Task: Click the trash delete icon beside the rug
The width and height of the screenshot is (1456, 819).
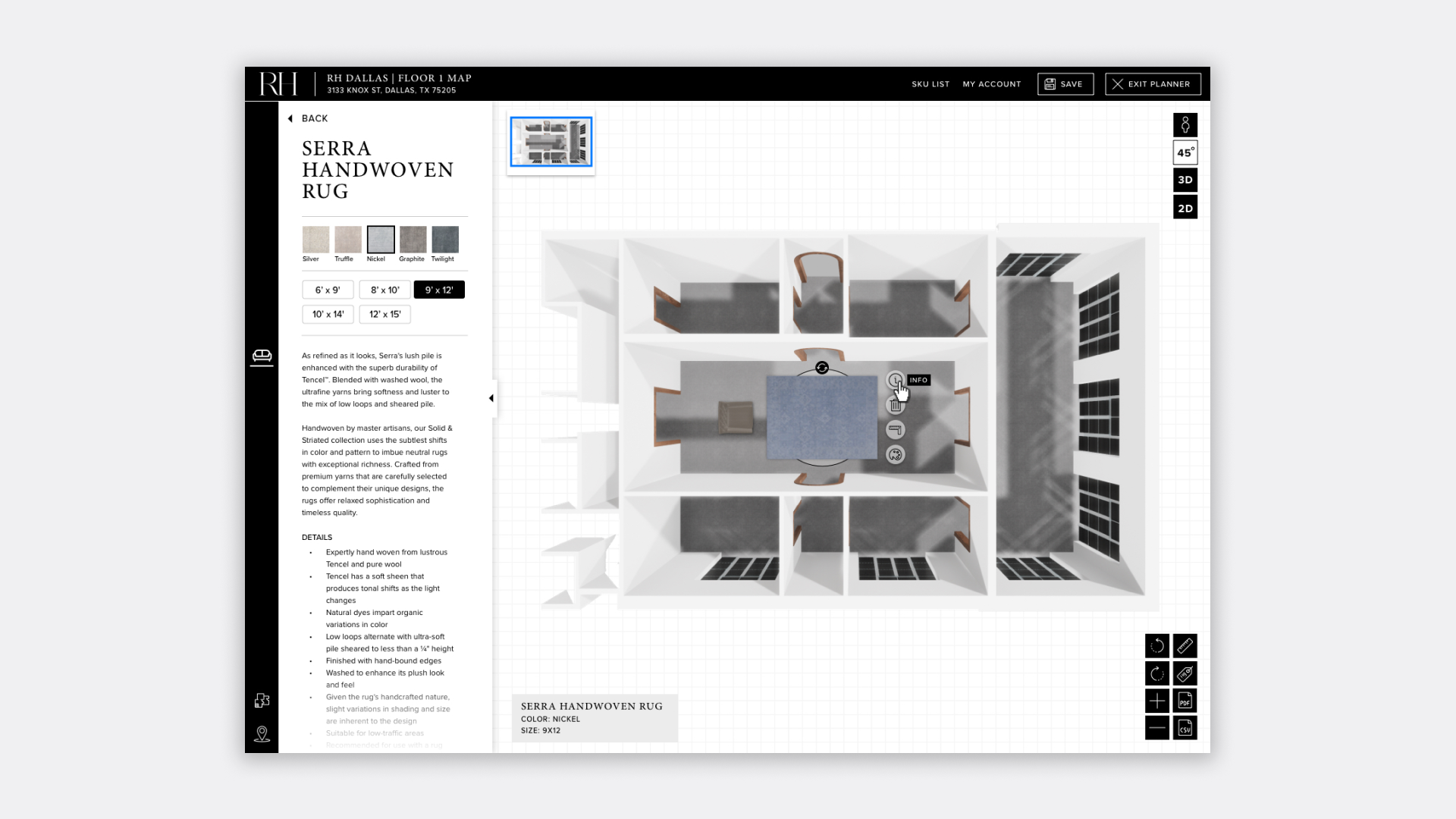Action: point(896,405)
